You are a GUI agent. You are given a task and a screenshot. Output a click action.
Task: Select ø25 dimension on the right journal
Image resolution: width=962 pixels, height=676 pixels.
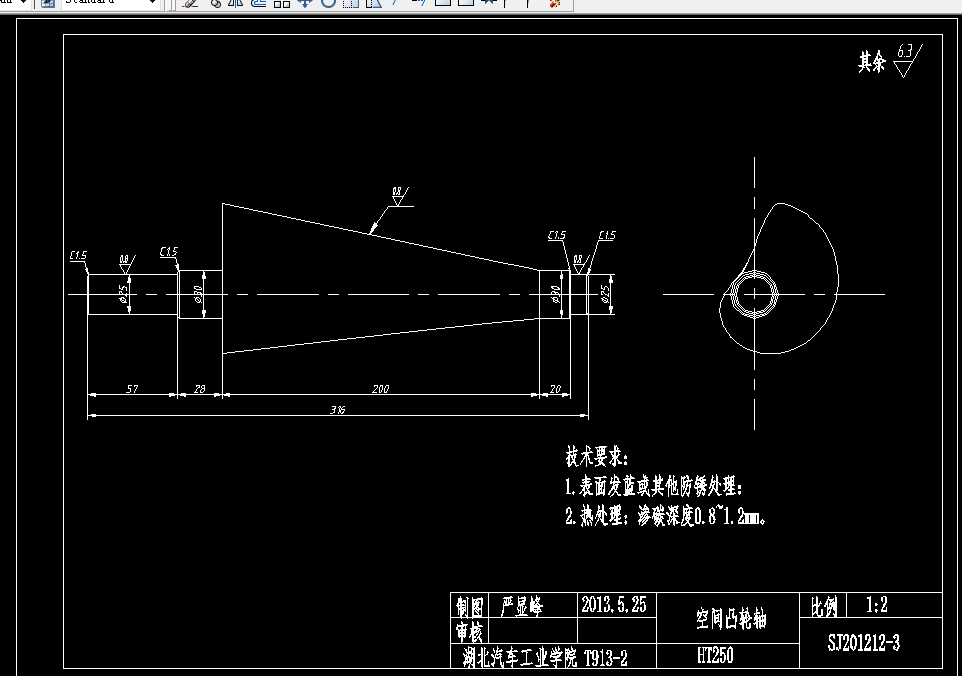click(606, 294)
